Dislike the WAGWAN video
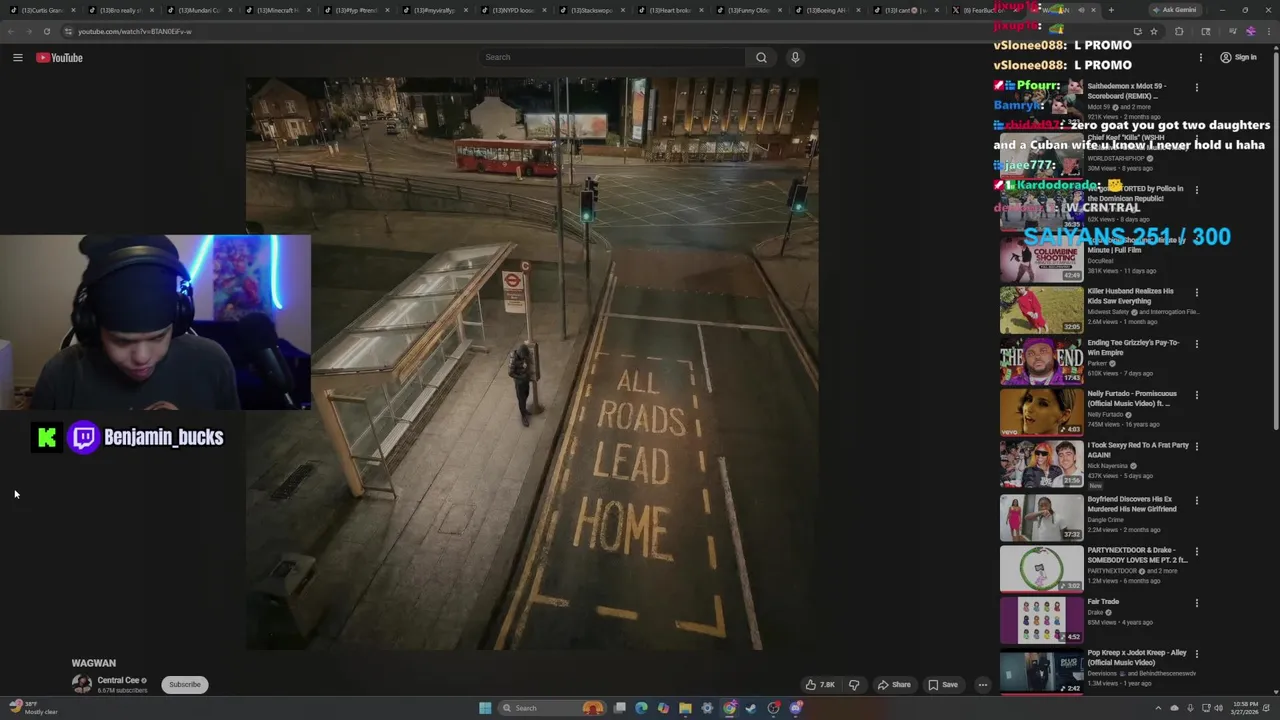The height and width of the screenshot is (720, 1280). [854, 685]
